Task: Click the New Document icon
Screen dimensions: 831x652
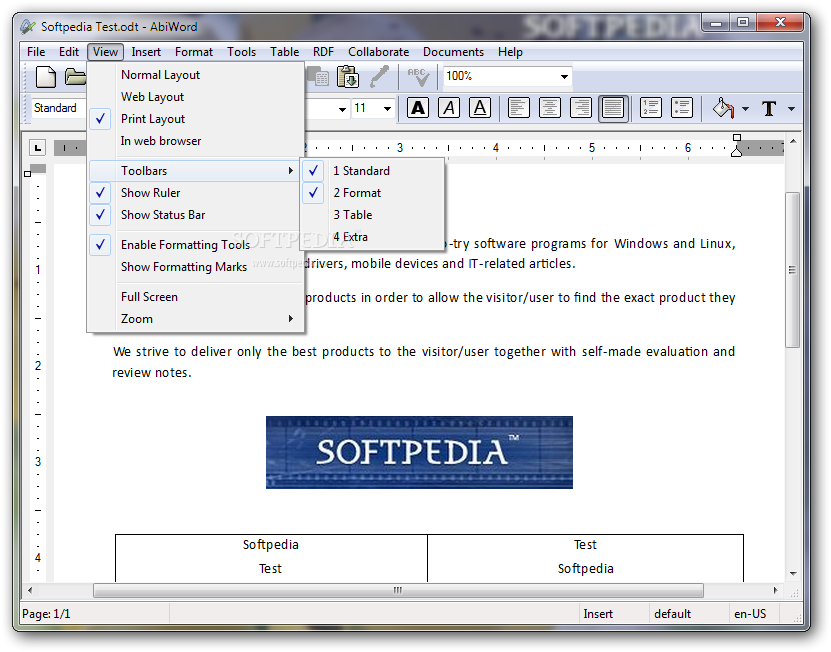Action: click(x=46, y=77)
